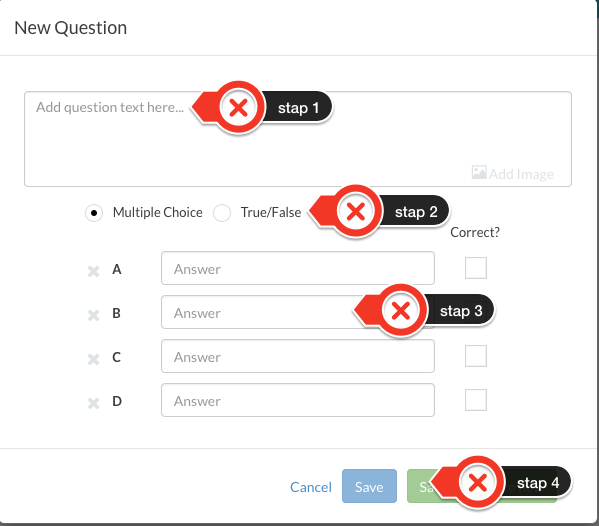
Task: Delete answer option D using the X icon
Action: click(x=93, y=403)
